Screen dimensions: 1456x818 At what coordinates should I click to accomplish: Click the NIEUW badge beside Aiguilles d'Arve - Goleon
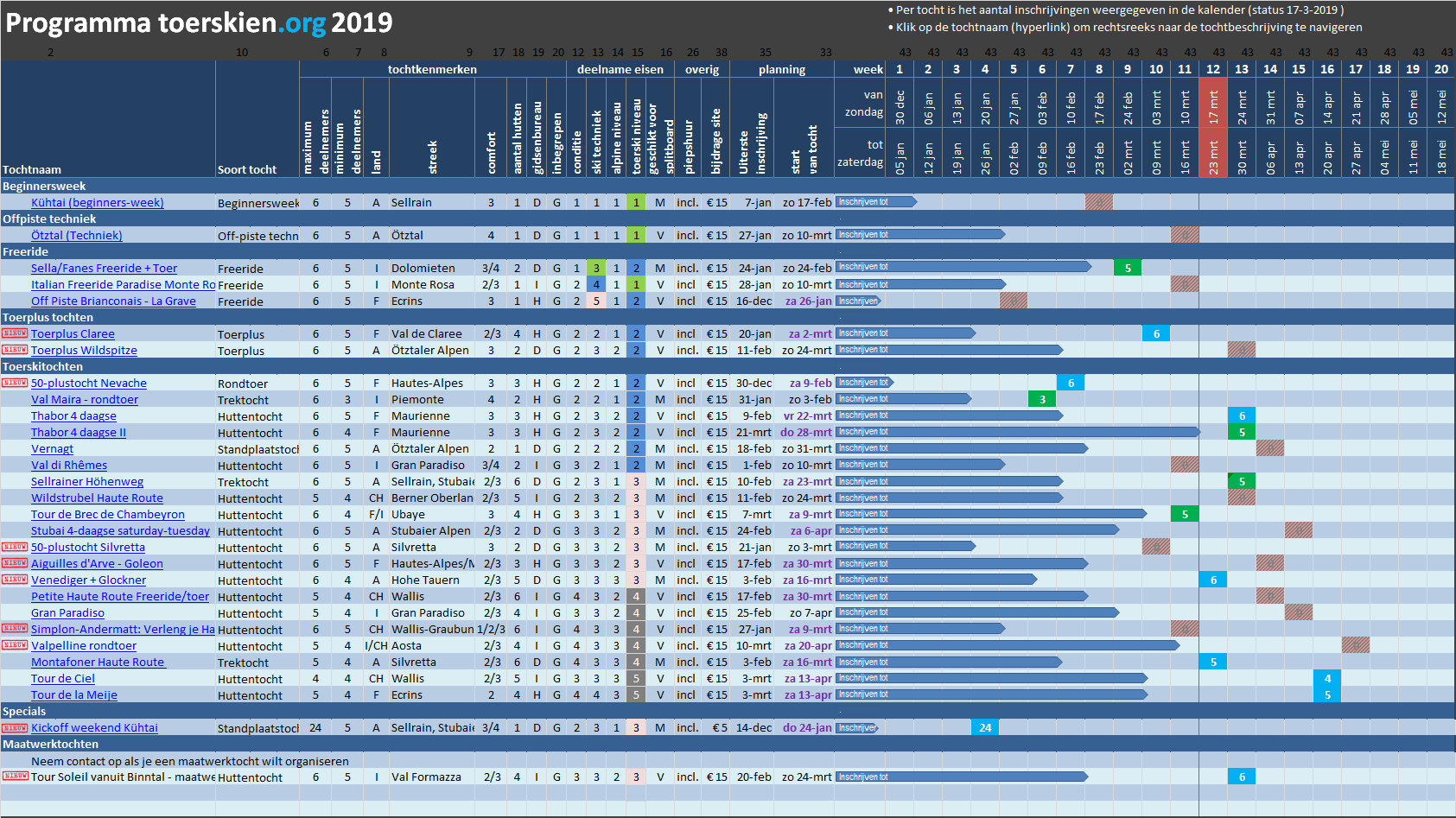click(15, 563)
